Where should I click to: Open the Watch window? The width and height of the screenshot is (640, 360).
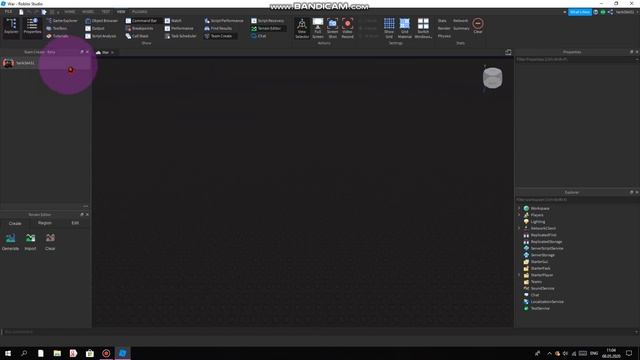click(x=173, y=20)
